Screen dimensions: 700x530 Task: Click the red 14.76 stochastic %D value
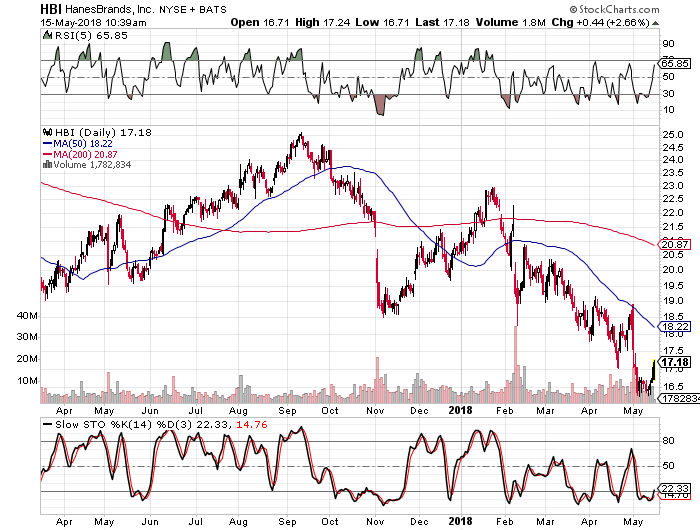tap(251, 425)
